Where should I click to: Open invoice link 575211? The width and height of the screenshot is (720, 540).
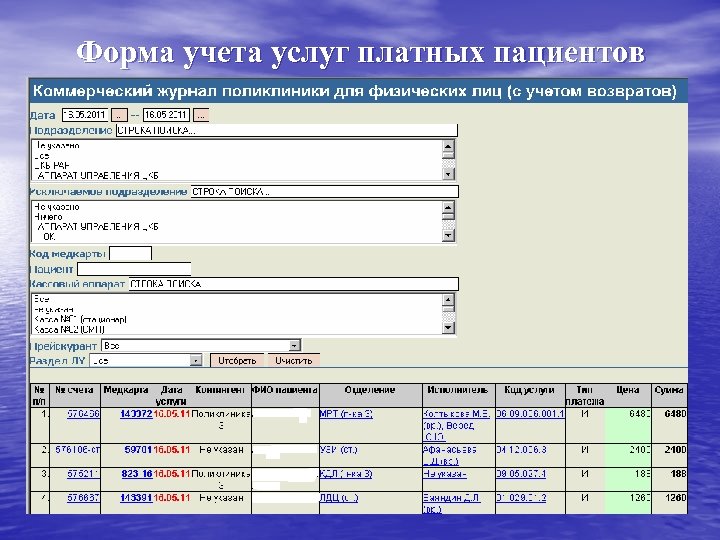[x=83, y=473]
